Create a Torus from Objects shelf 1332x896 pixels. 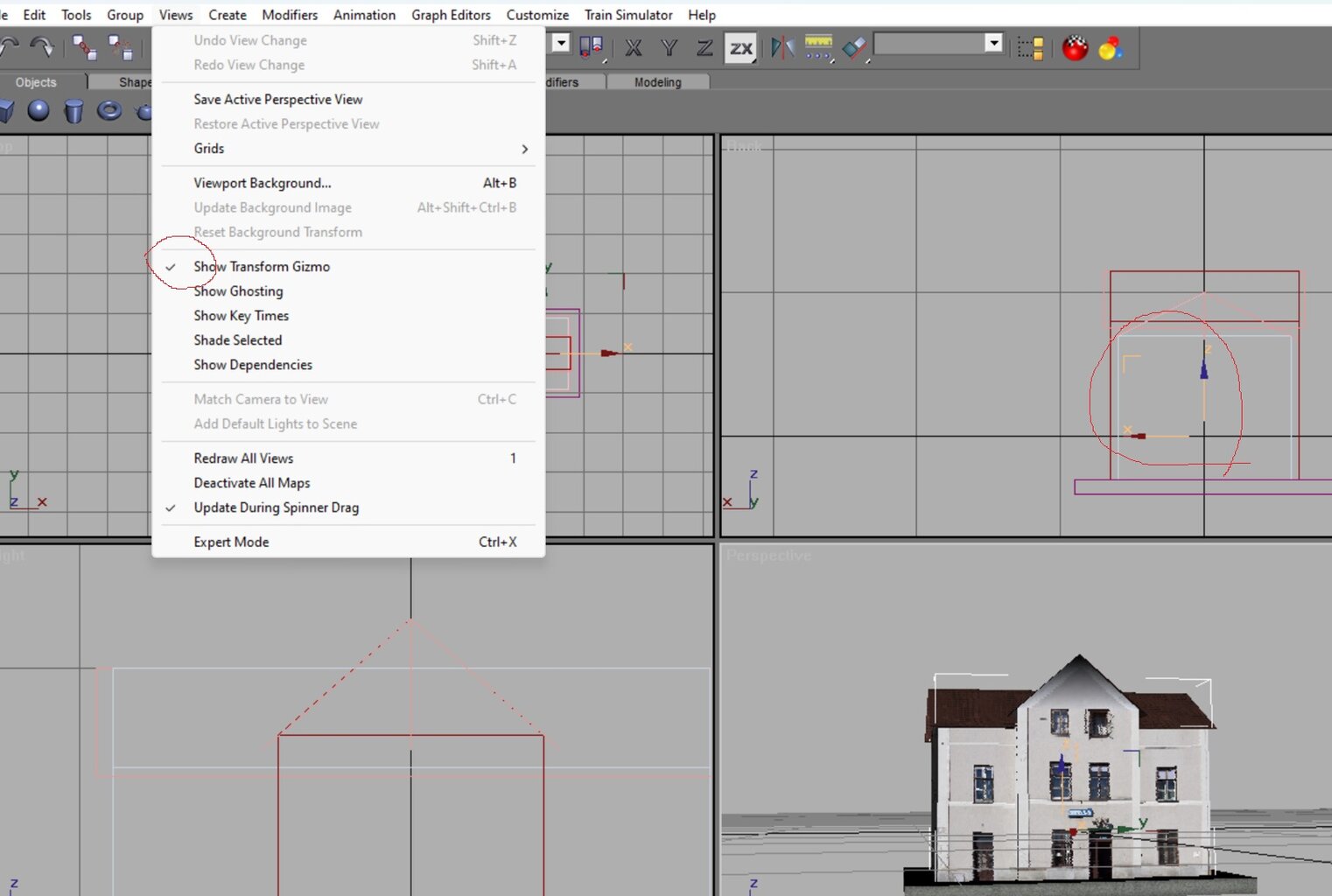109,110
